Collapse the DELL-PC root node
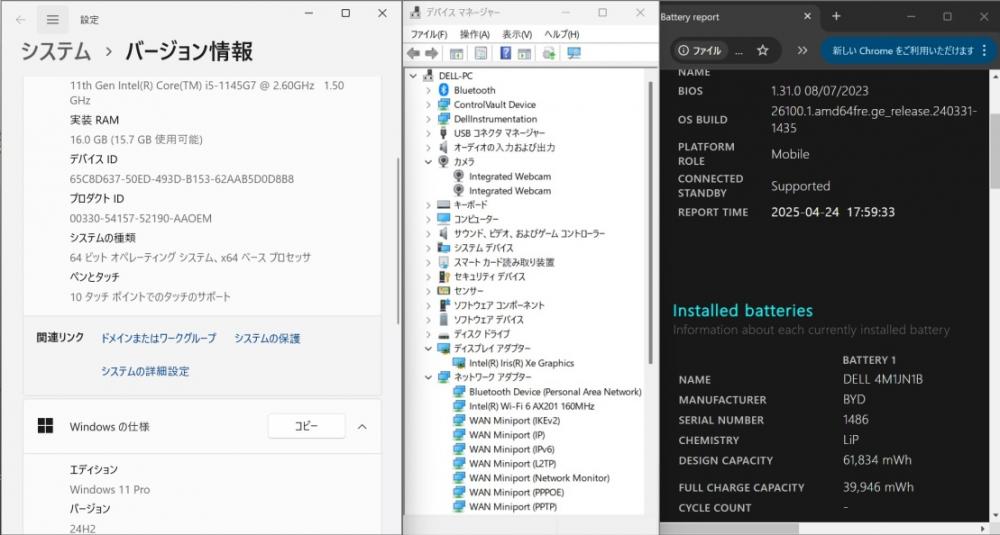Screen dimensions: 1000x535 coord(413,75)
